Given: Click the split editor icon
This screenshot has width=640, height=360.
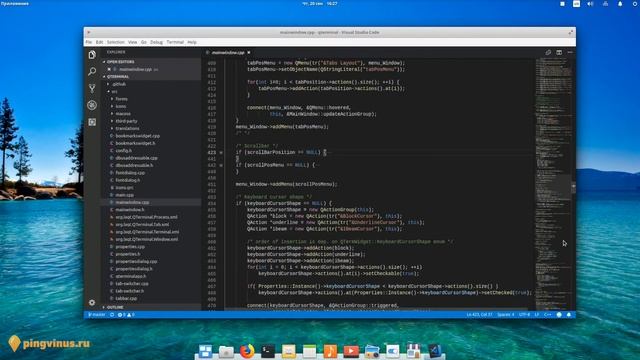Looking at the screenshot, I should pyautogui.click(x=559, y=52).
